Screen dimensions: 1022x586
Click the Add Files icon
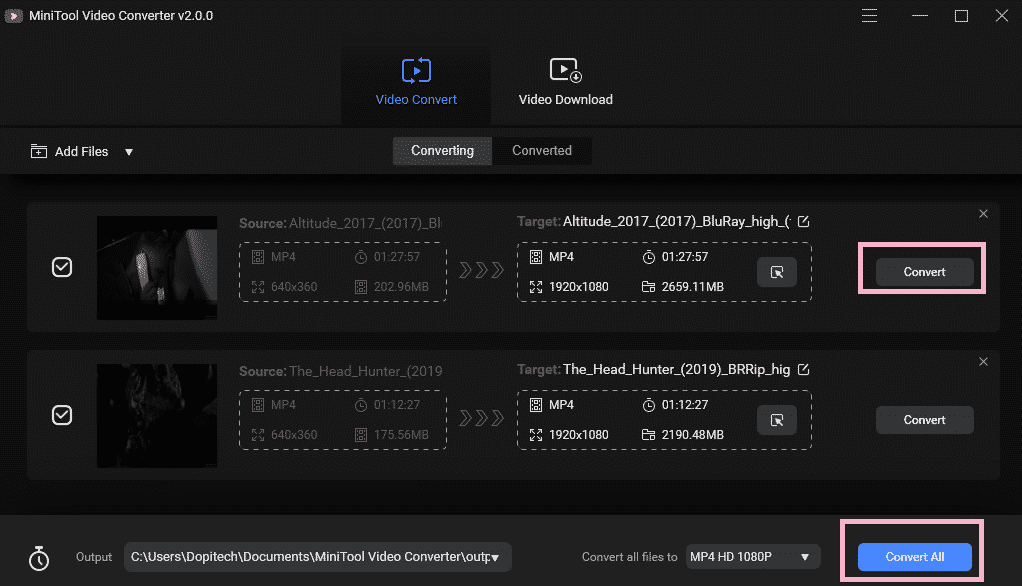[39, 151]
